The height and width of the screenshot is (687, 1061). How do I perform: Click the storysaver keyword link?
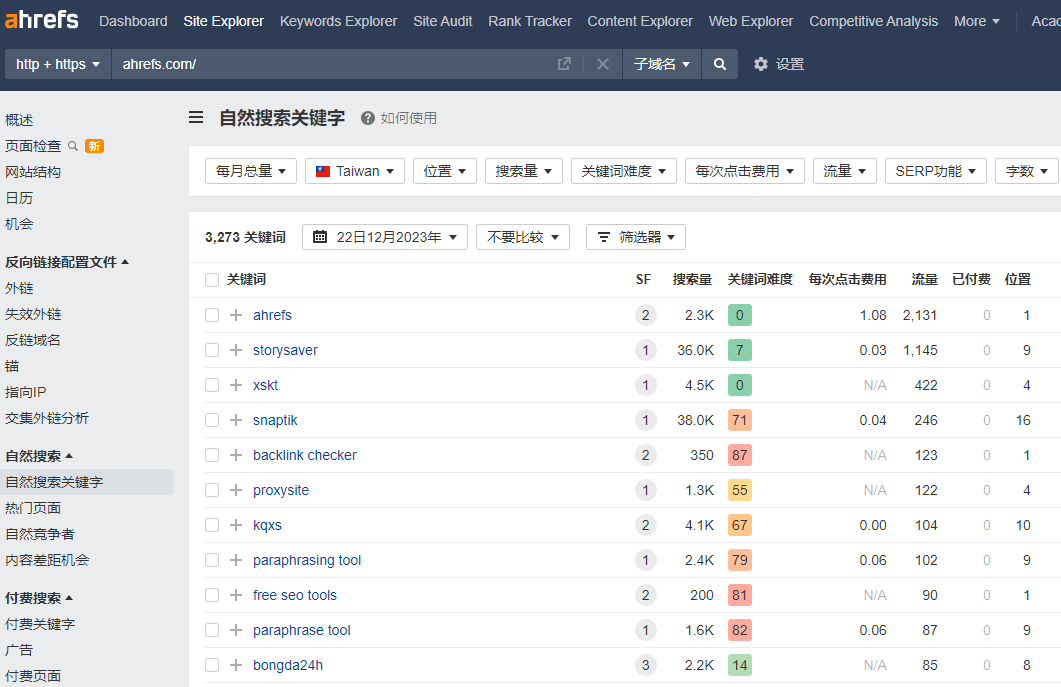286,350
